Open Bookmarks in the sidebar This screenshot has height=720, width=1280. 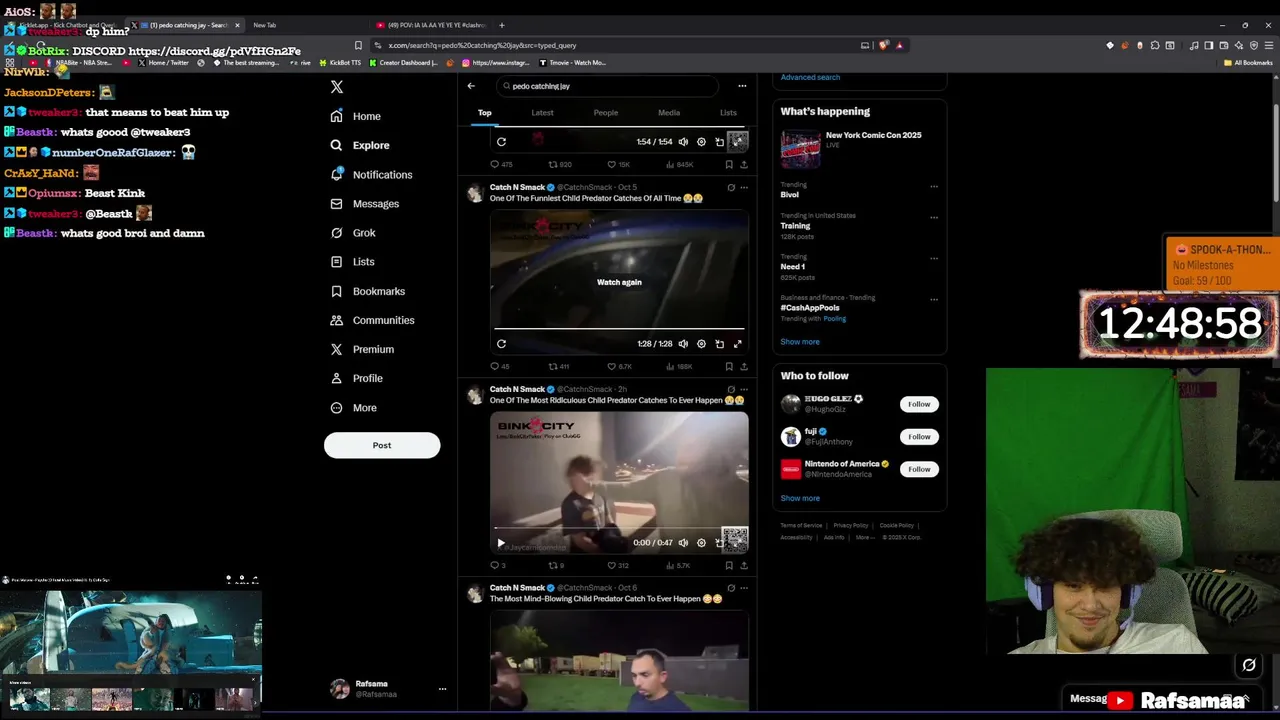tap(367, 291)
